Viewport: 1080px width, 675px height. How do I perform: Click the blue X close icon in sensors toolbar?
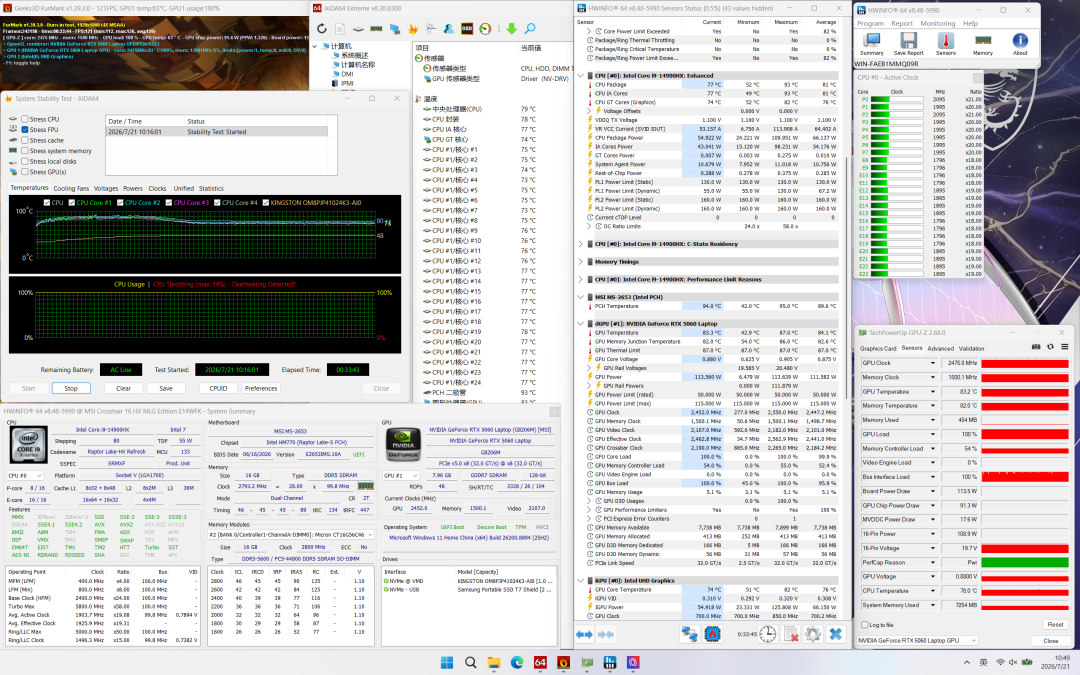(x=835, y=634)
